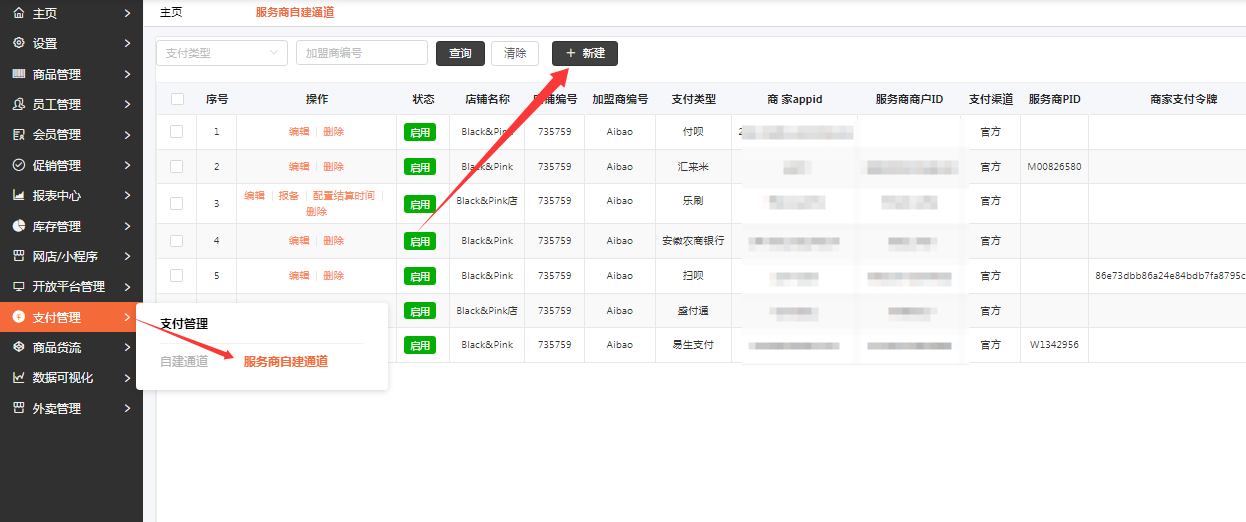Screen dimensions: 1246x522
Task: Click the product management barcode icon
Action: [x=18, y=74]
